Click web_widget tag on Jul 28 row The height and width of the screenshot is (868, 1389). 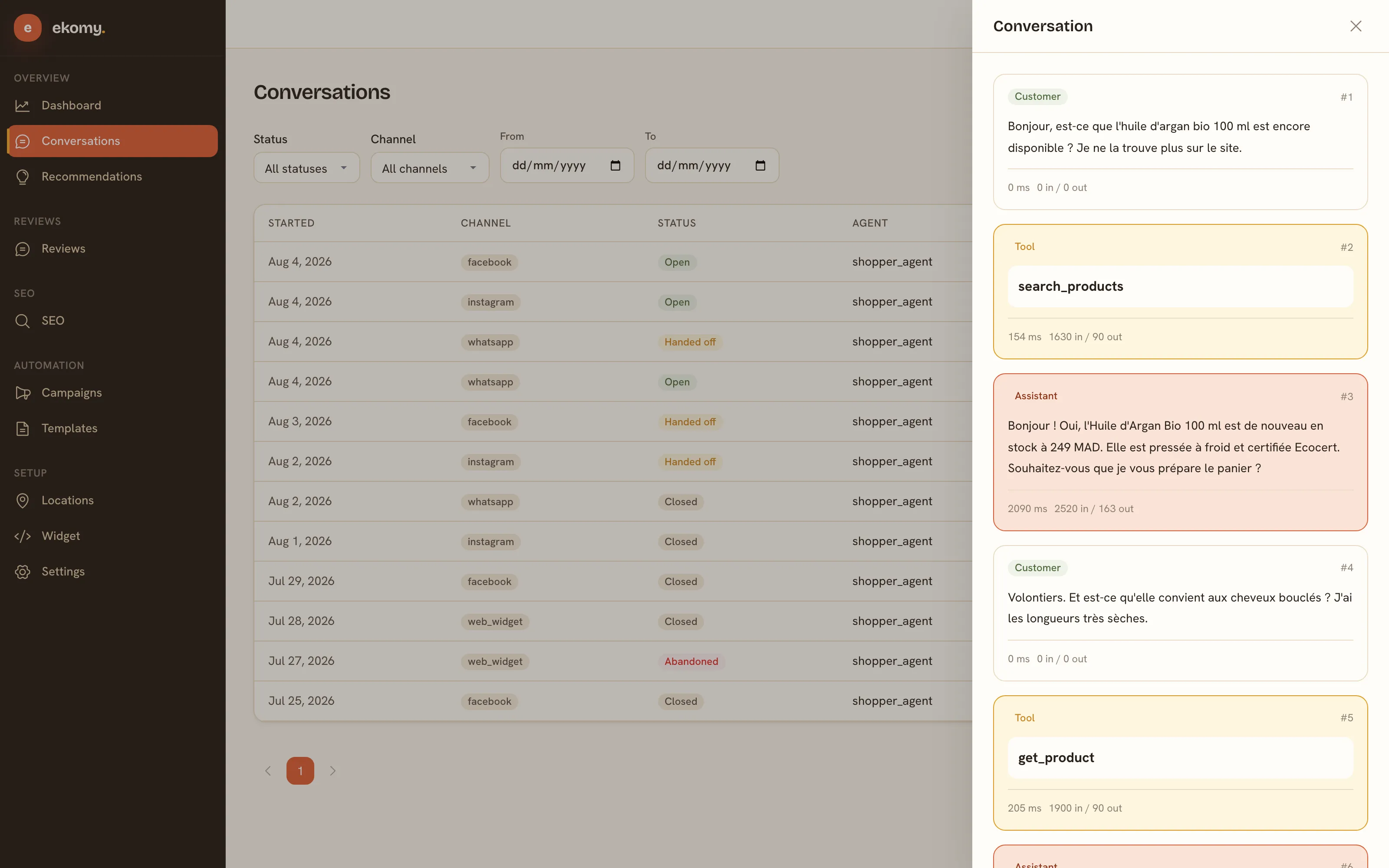[x=495, y=622]
